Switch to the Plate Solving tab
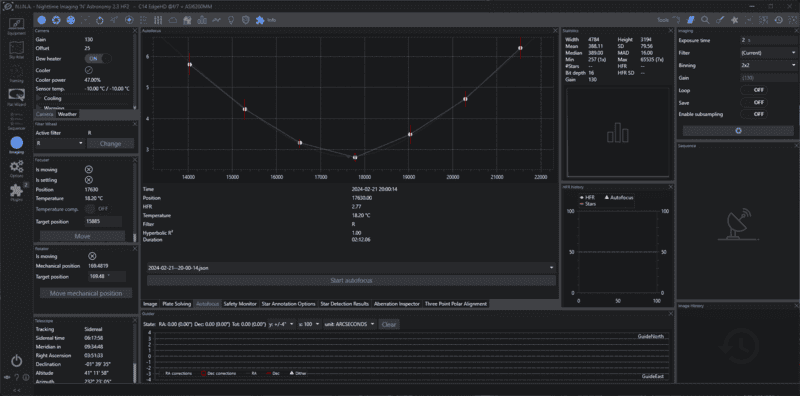The width and height of the screenshot is (800, 396). click(177, 304)
